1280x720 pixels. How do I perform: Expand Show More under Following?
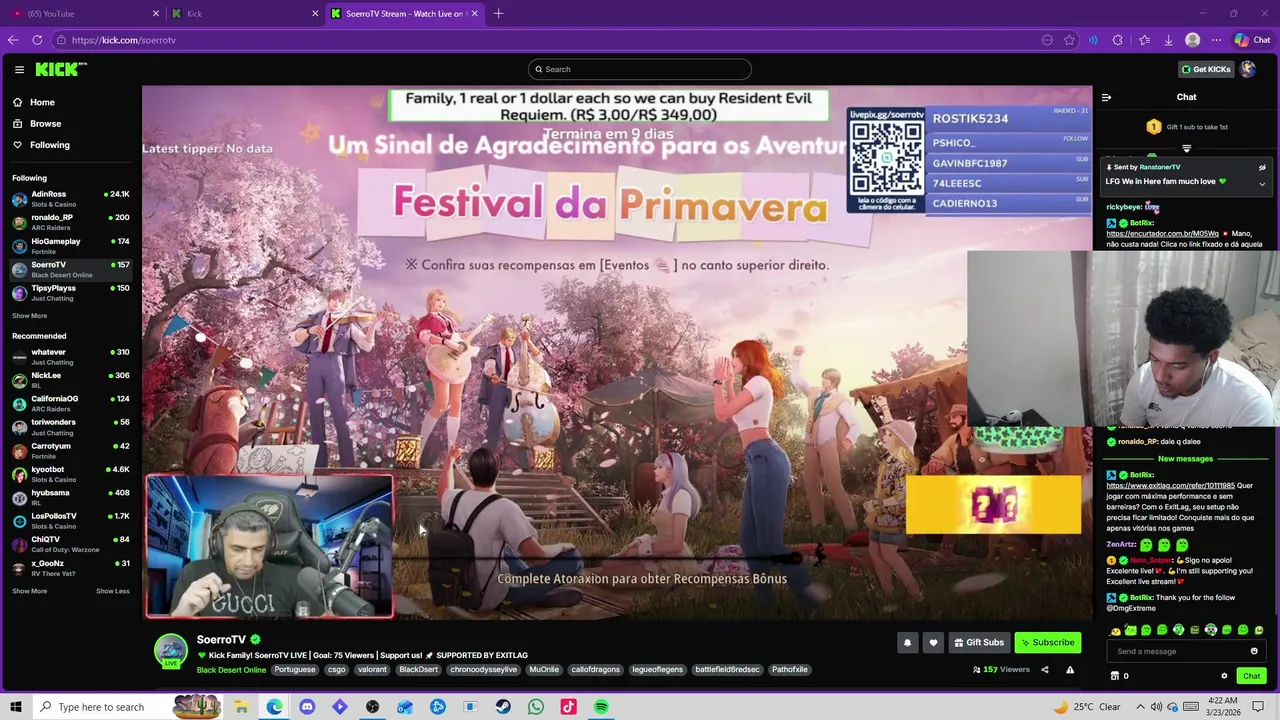29,316
